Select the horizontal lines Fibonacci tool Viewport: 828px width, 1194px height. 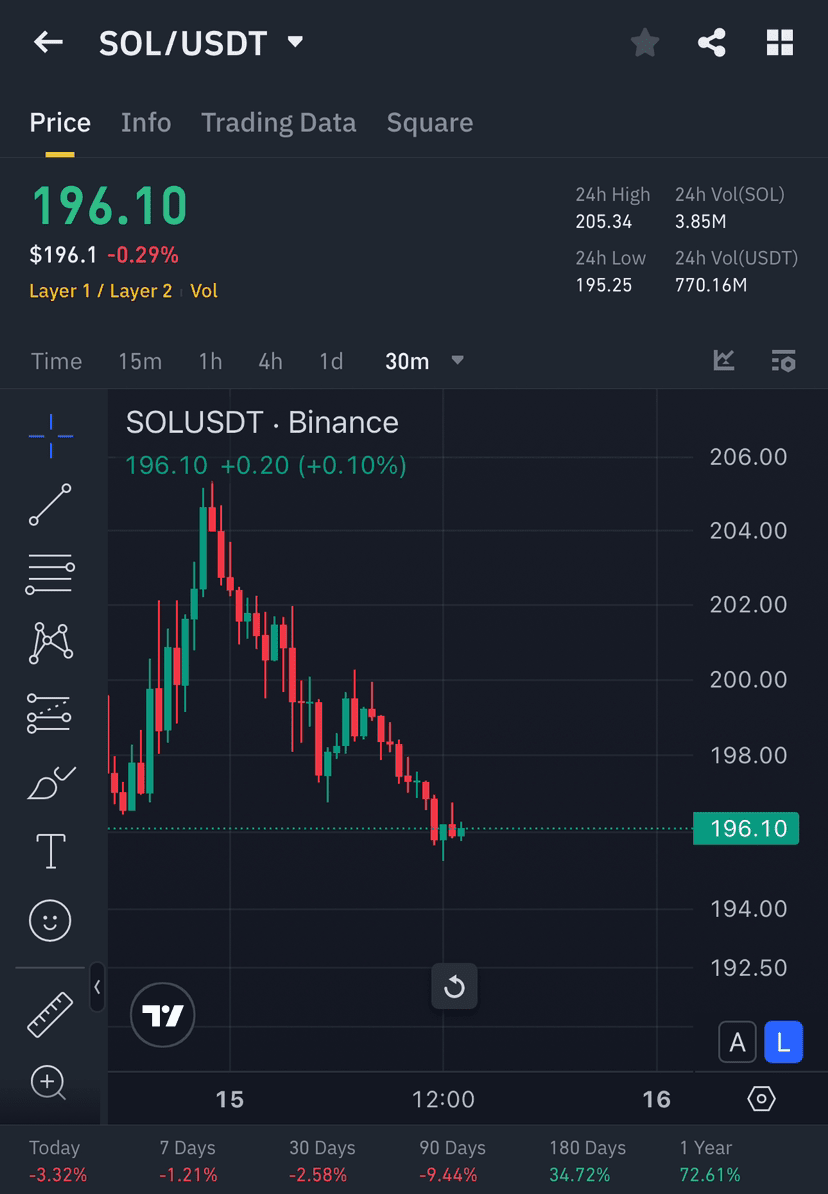50,573
